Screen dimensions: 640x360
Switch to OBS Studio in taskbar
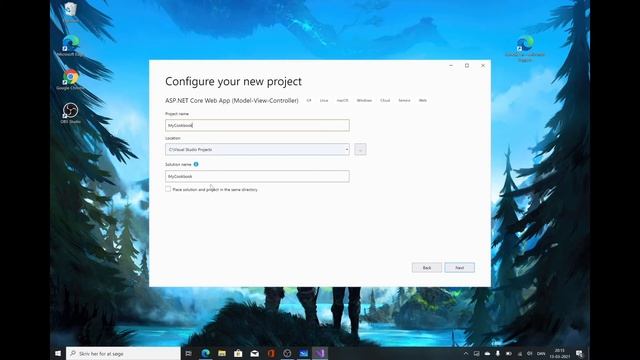(x=287, y=353)
